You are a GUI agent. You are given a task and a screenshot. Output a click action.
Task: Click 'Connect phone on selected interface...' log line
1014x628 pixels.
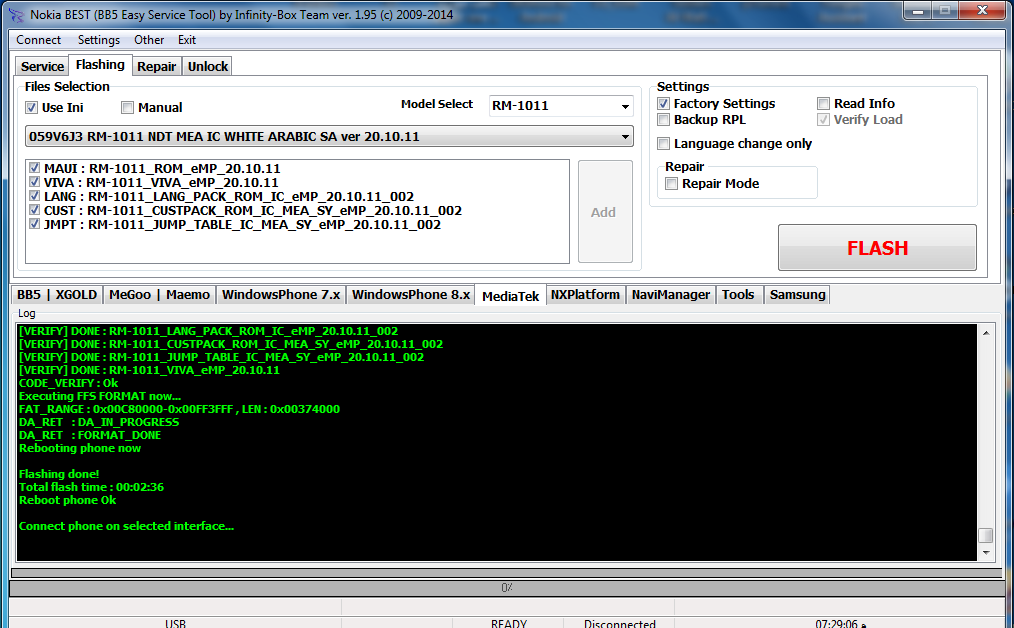[126, 526]
